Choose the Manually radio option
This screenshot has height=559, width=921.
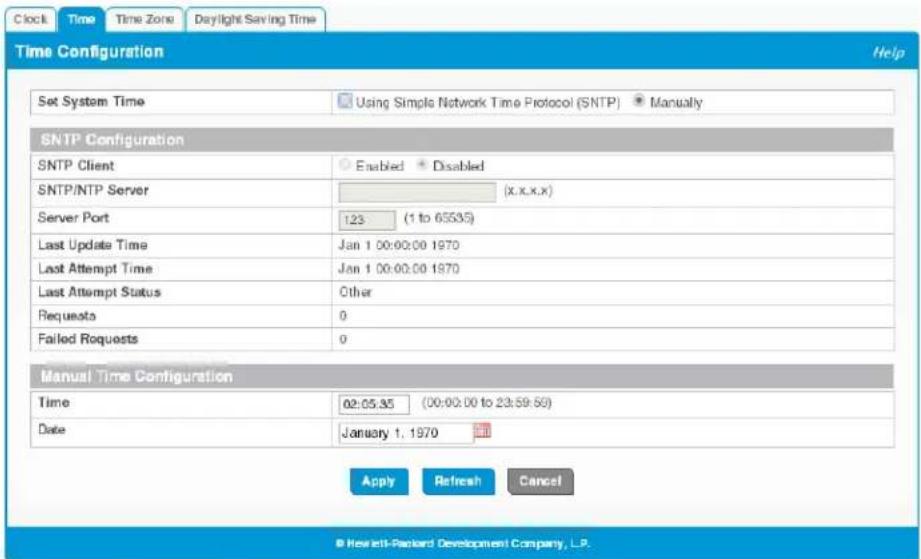click(x=638, y=101)
